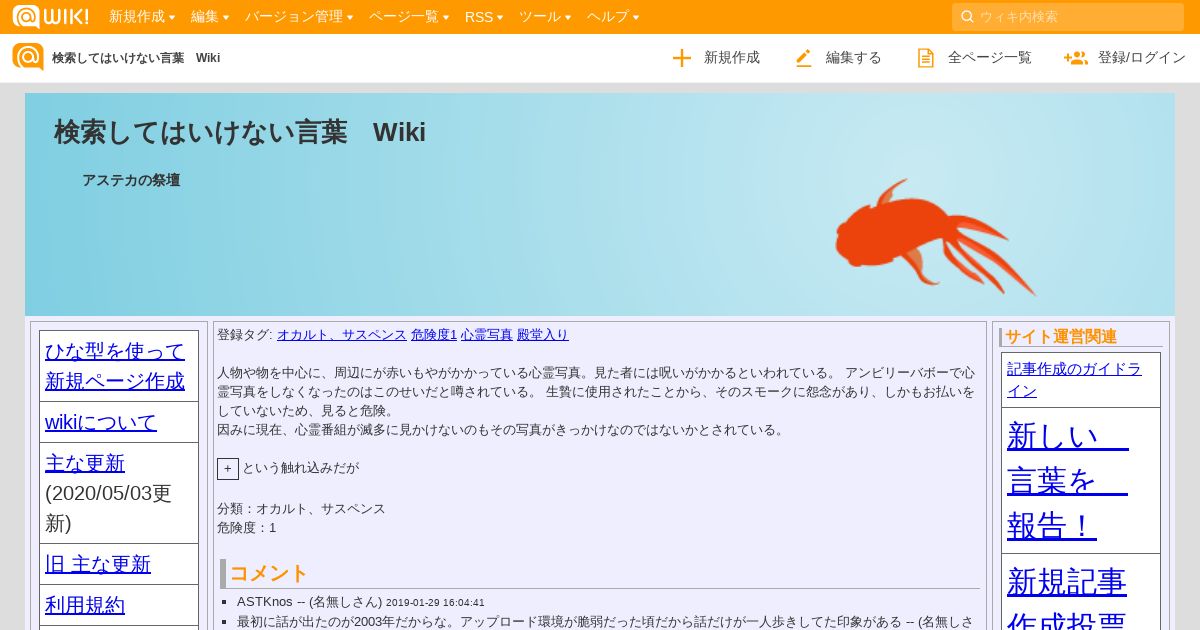The image size is (1200, 630).
Task: Click the 登録タグ: label text
Action: click(x=245, y=335)
